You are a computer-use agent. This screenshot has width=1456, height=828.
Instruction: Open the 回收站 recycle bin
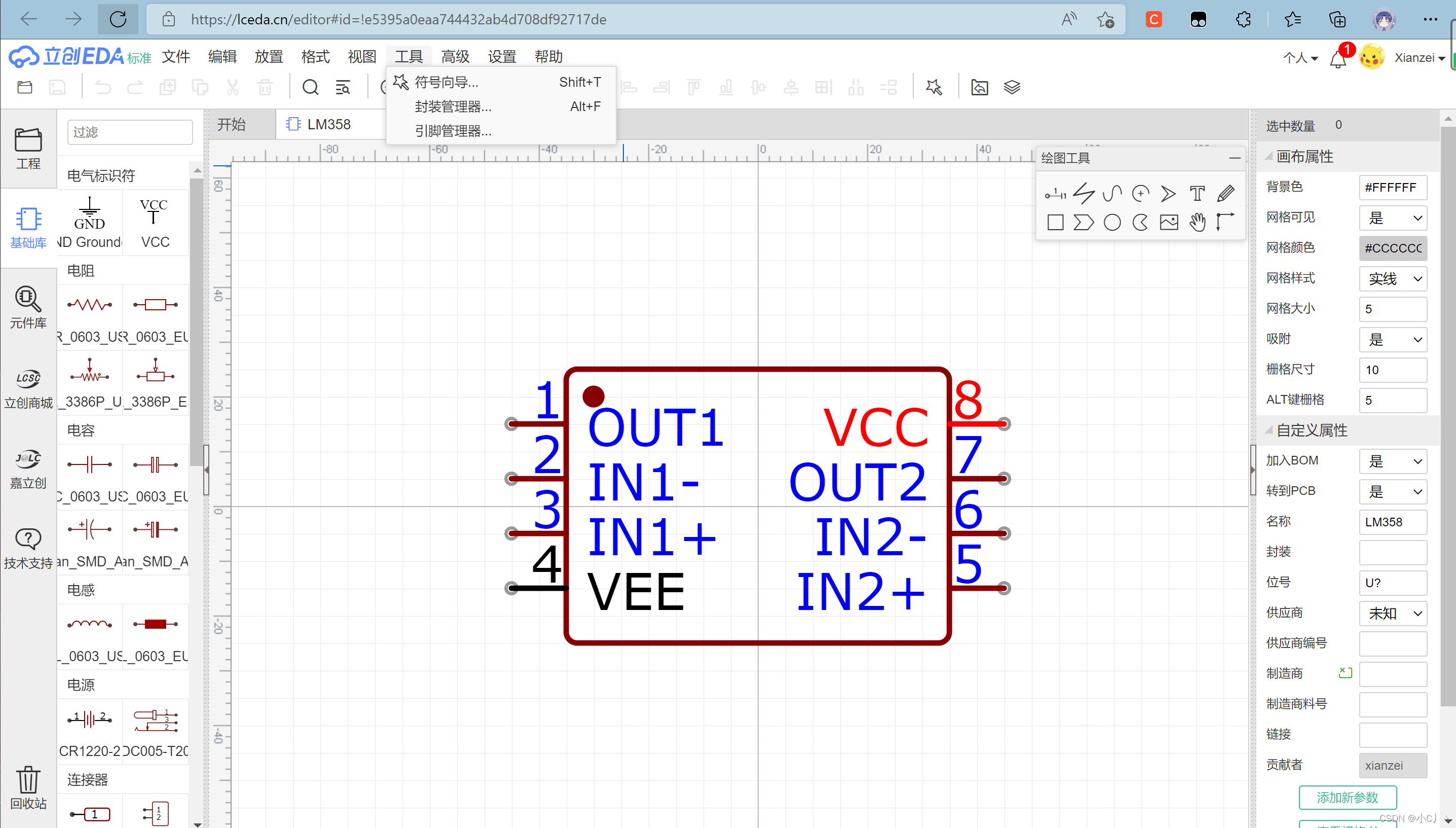(x=28, y=787)
